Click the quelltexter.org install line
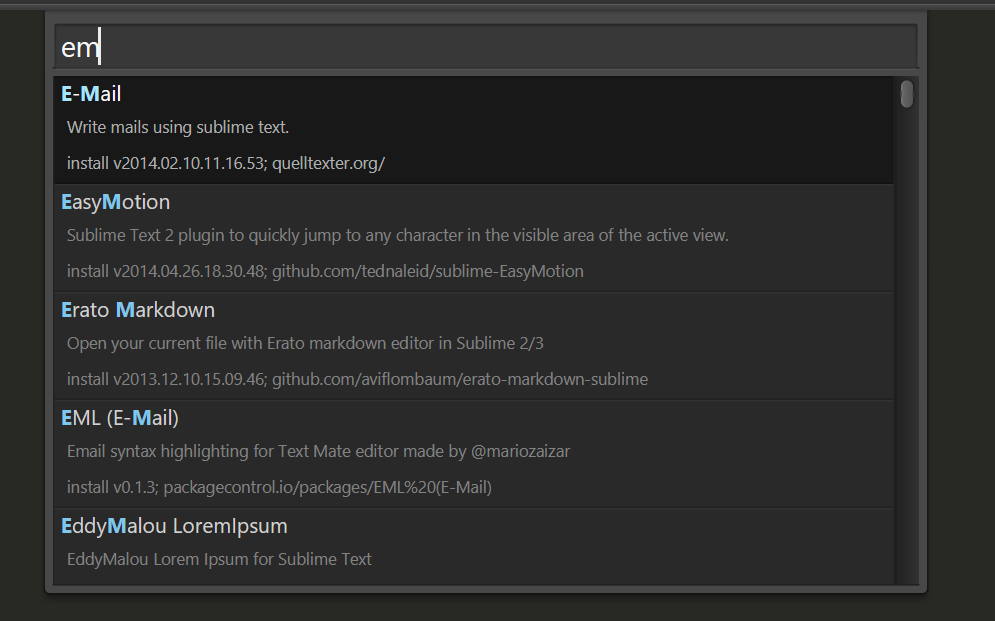The width and height of the screenshot is (995, 621). coord(226,164)
